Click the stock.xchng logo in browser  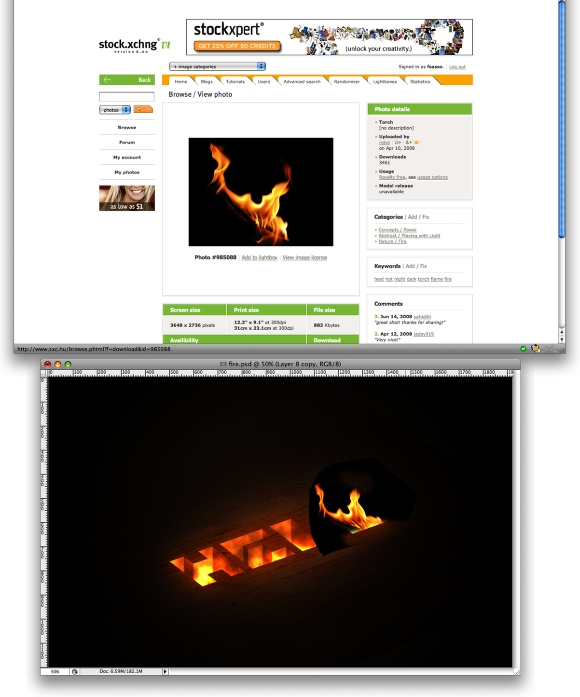(x=134, y=45)
